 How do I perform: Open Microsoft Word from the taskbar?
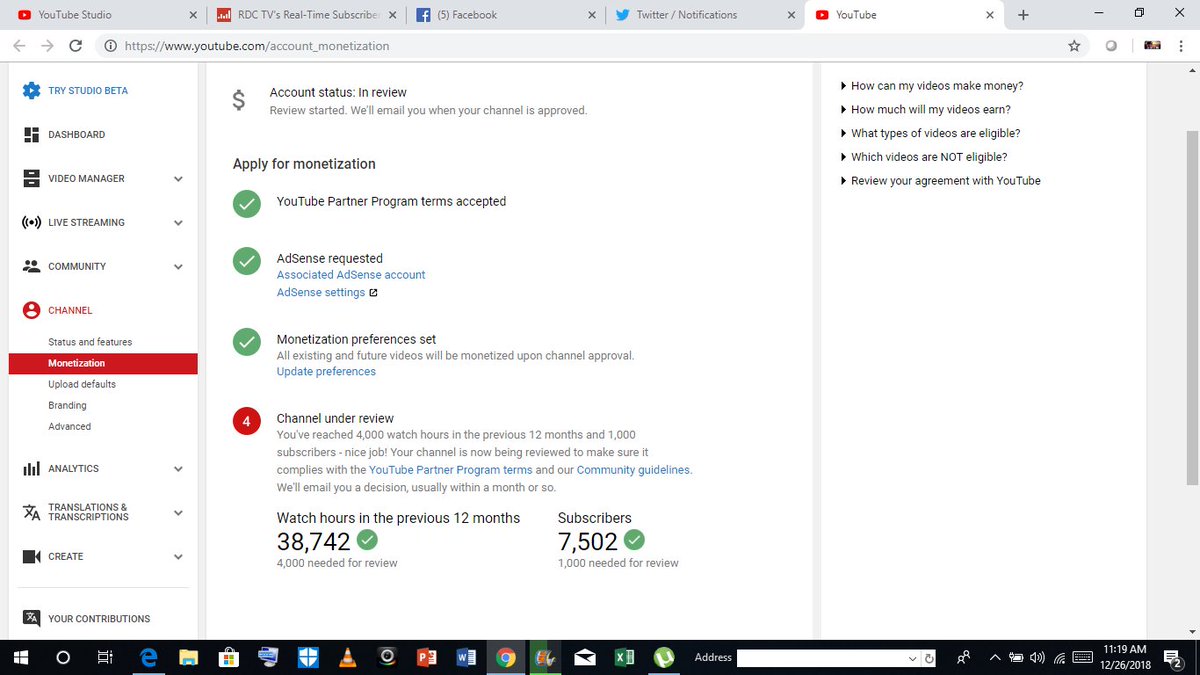[x=466, y=657]
